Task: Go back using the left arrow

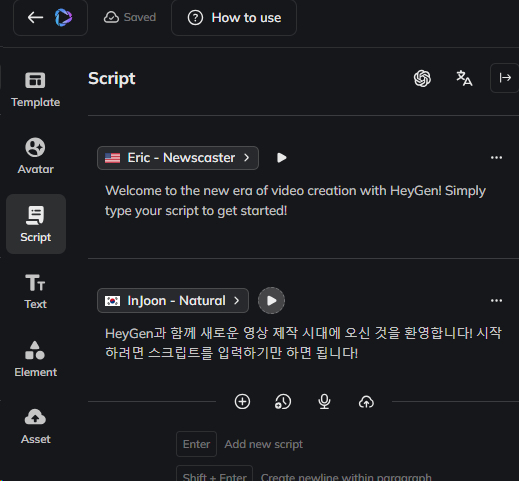Action: click(35, 17)
